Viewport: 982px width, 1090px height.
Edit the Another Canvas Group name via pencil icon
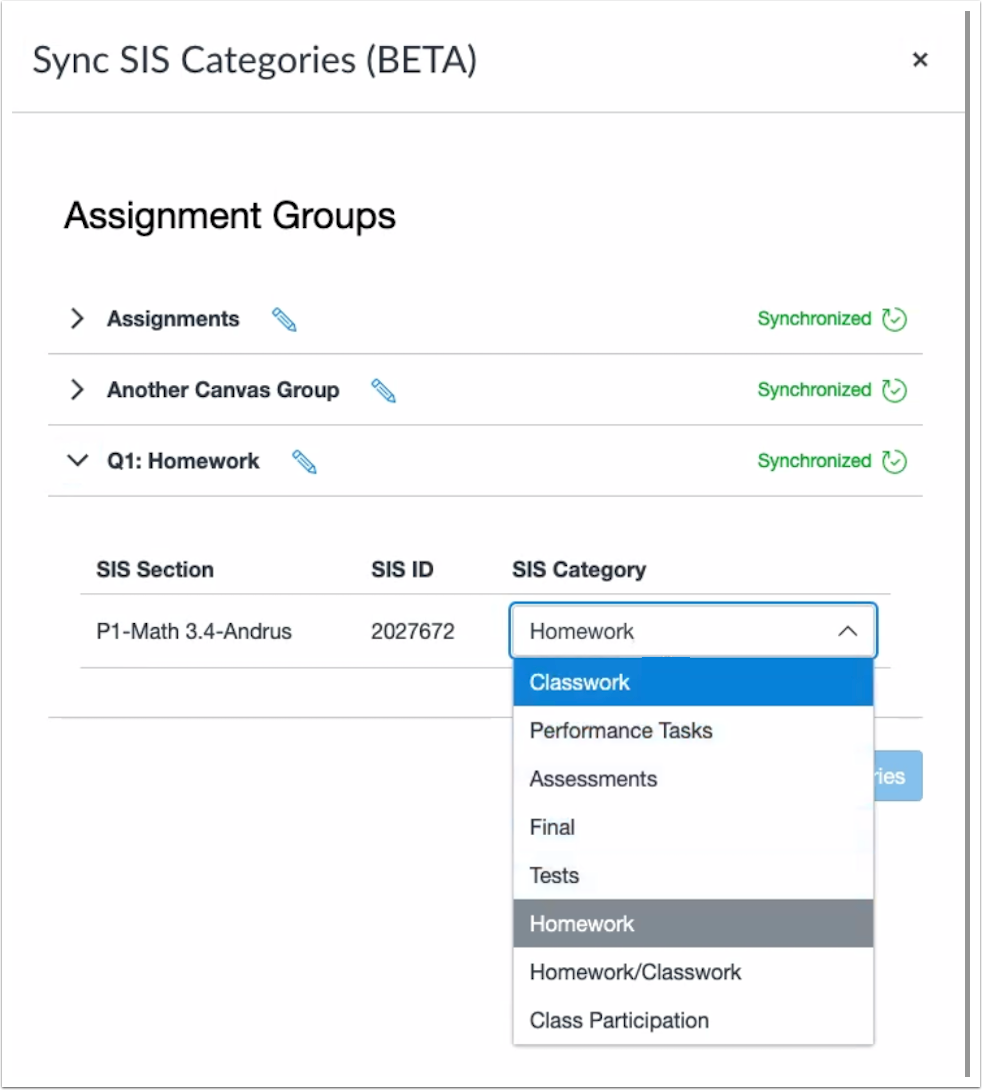click(x=383, y=390)
